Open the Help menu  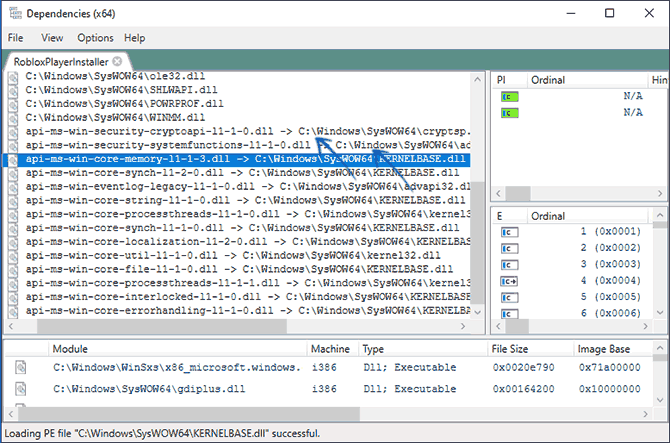click(x=135, y=38)
